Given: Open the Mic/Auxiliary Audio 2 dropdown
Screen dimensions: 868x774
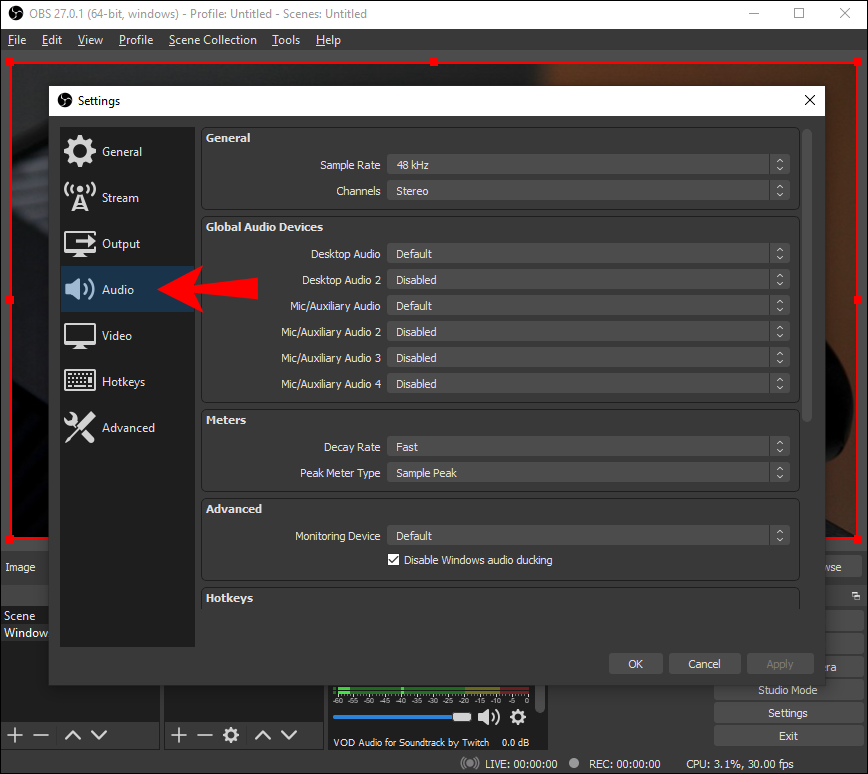Looking at the screenshot, I should (588, 332).
